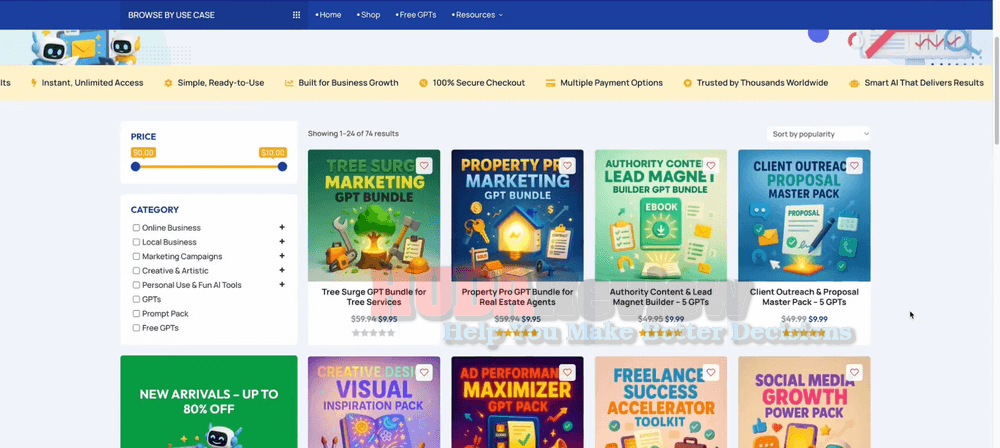
Task: Click the robot icon beside Smart AI That Delivers
Action: coord(855,83)
